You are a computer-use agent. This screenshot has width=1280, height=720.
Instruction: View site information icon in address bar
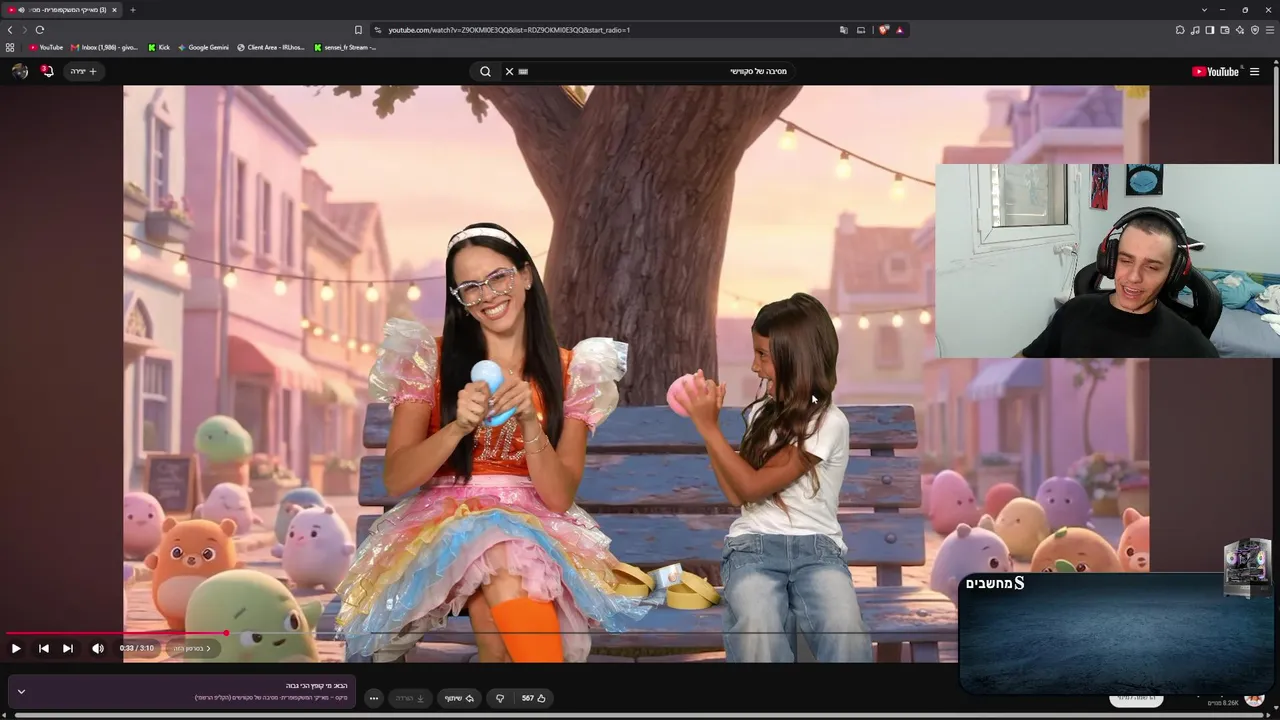378,30
